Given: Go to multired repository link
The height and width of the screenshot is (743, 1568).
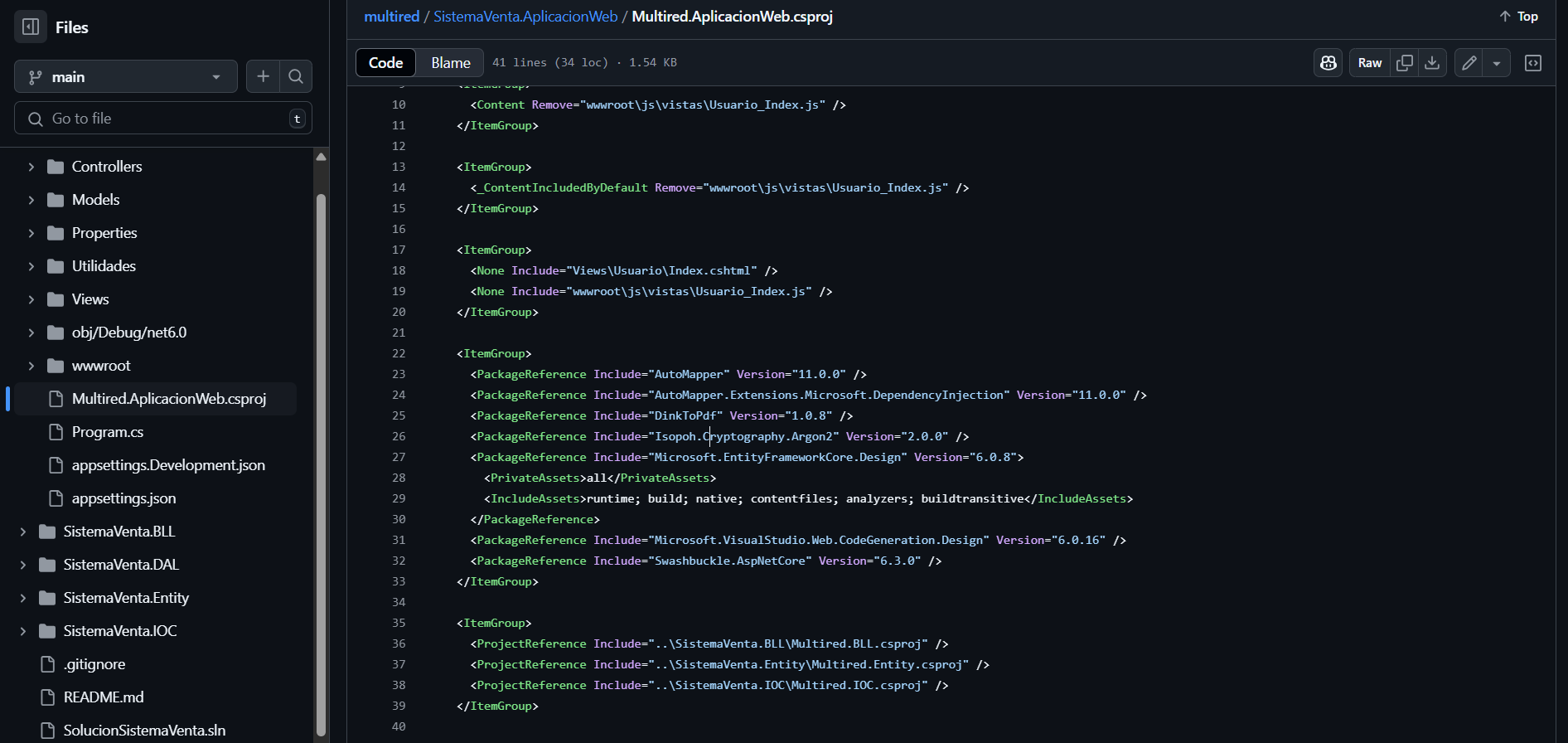Looking at the screenshot, I should pyautogui.click(x=391, y=17).
